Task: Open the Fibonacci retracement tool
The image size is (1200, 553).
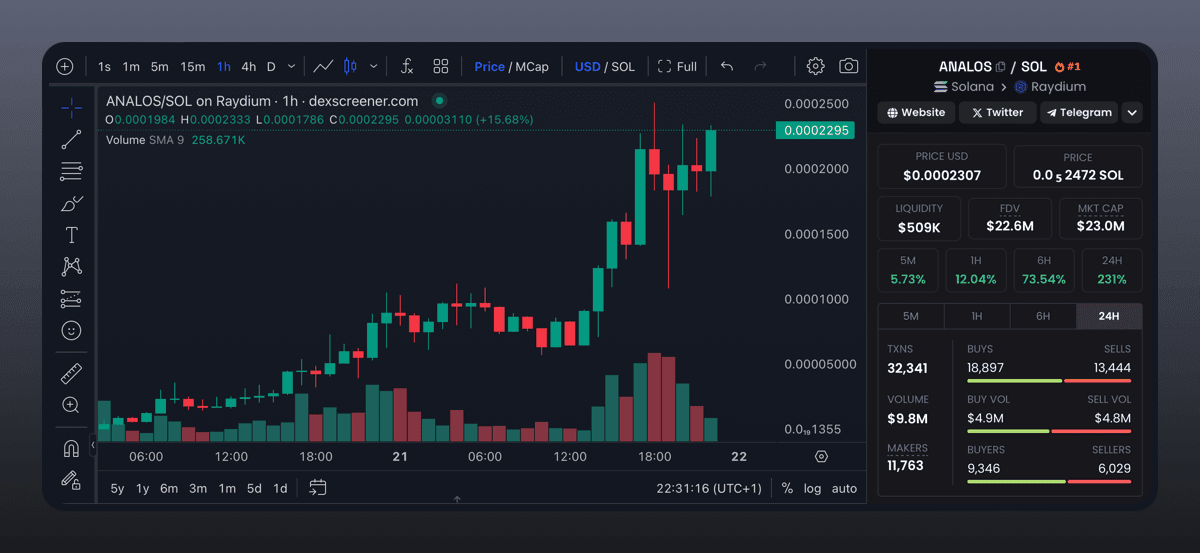Action: [71, 171]
